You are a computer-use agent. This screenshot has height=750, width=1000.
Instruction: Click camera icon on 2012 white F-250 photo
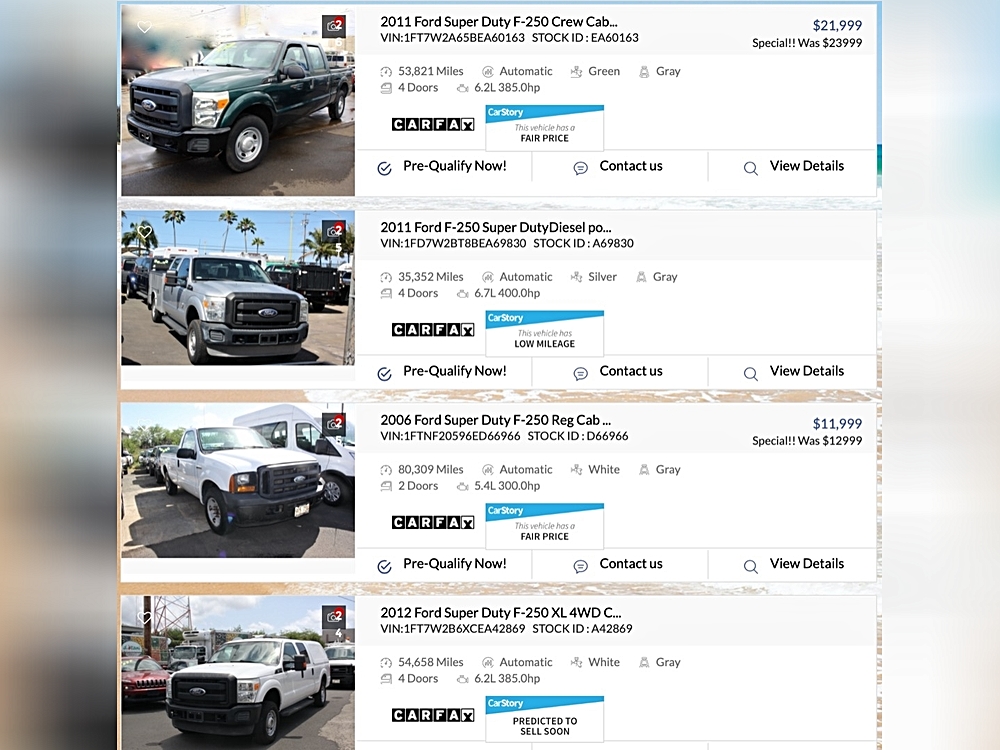click(333, 616)
